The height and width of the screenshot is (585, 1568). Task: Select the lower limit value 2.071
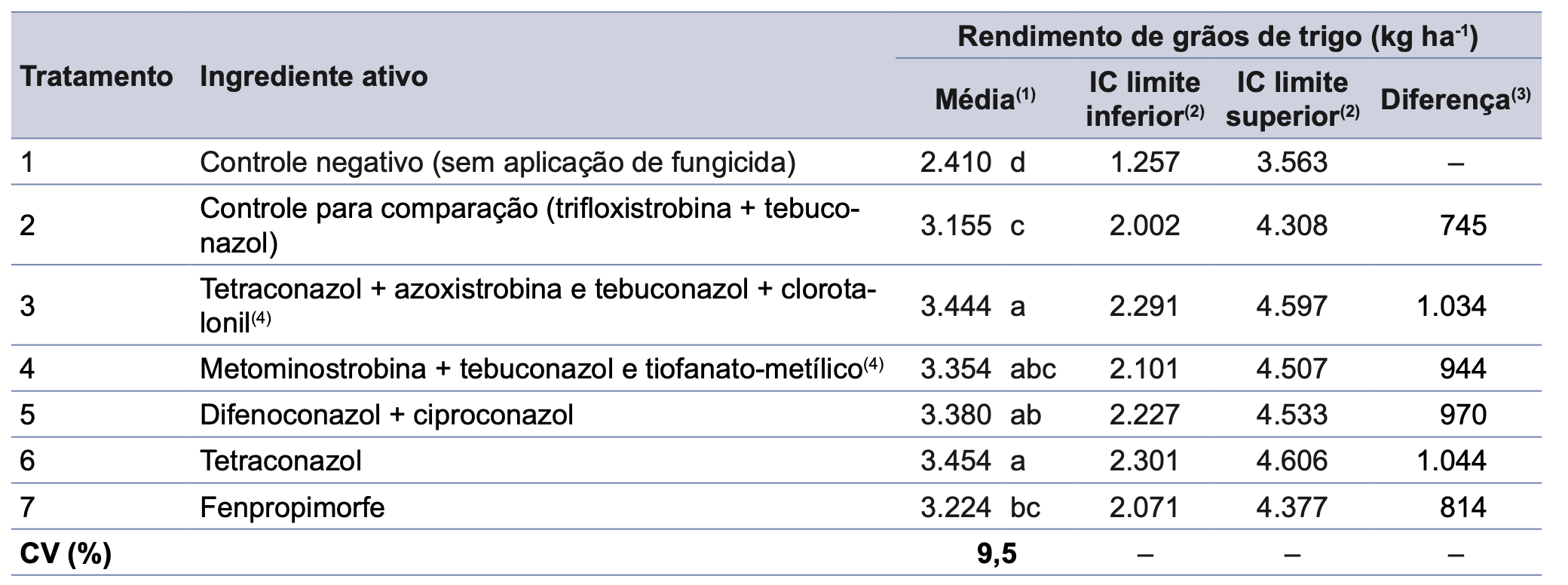pyautogui.click(x=1144, y=507)
